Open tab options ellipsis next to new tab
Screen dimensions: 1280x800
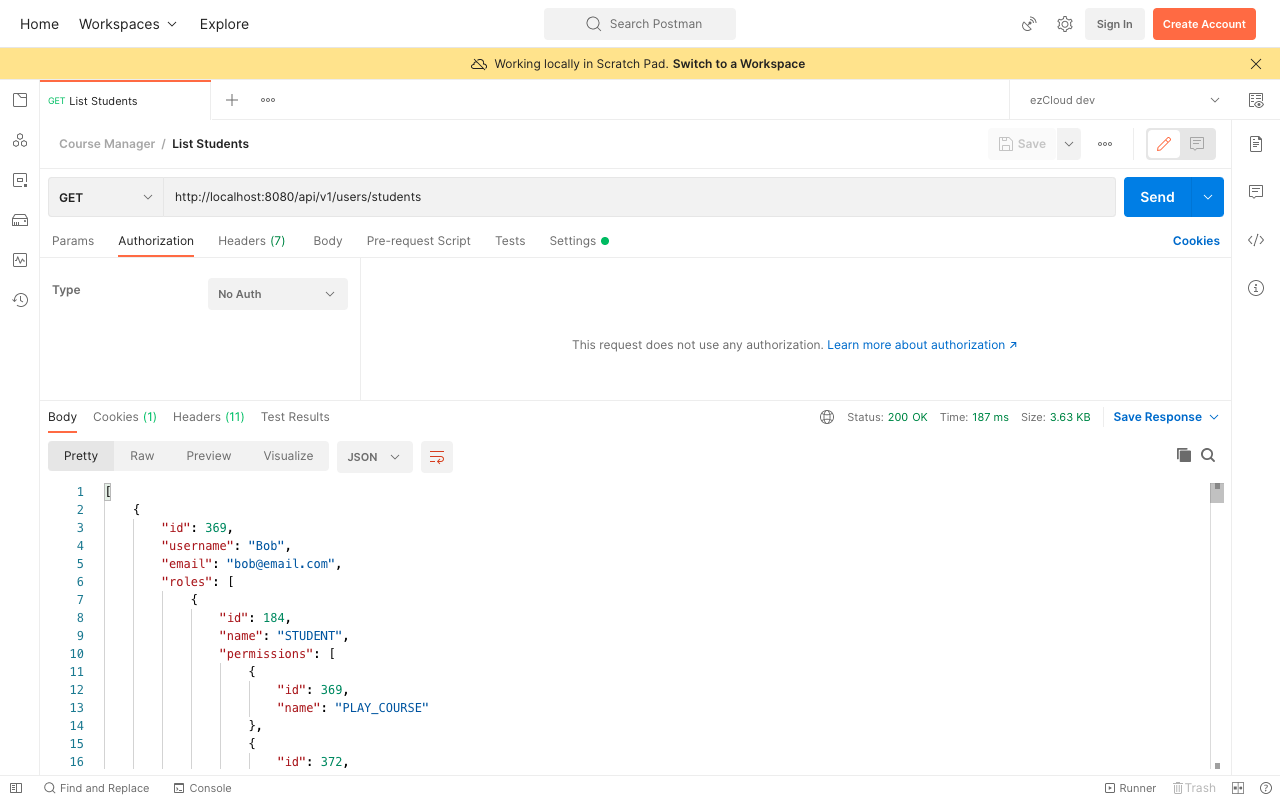point(268,100)
